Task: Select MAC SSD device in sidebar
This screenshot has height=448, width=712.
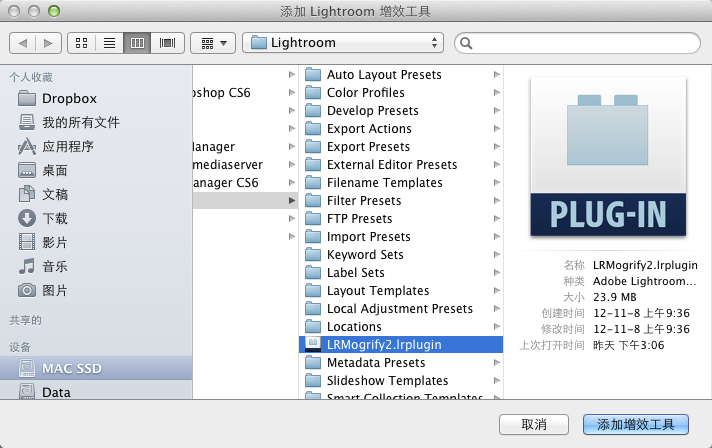Action: pyautogui.click(x=71, y=368)
